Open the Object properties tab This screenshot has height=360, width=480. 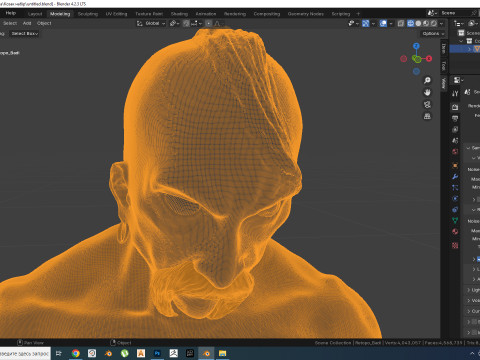(x=455, y=165)
